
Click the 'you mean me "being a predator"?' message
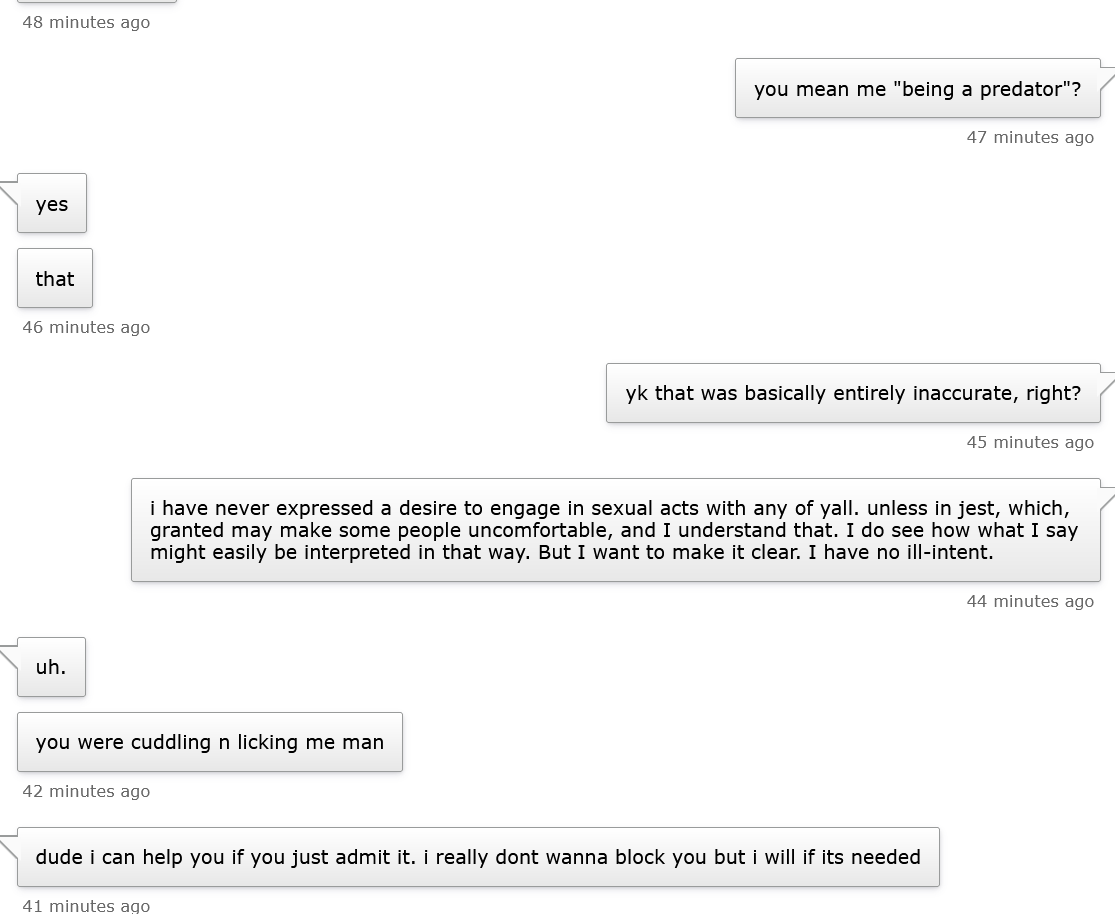click(917, 89)
